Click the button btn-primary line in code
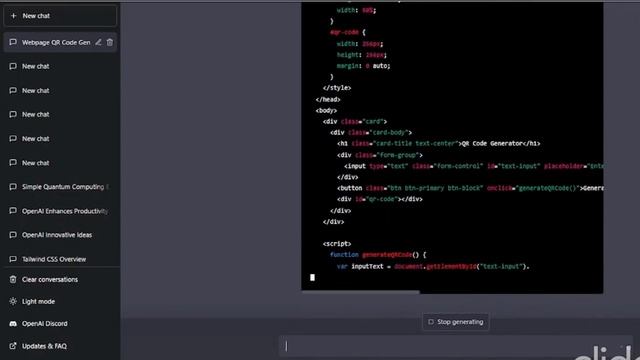The image size is (640, 360). coord(470,188)
